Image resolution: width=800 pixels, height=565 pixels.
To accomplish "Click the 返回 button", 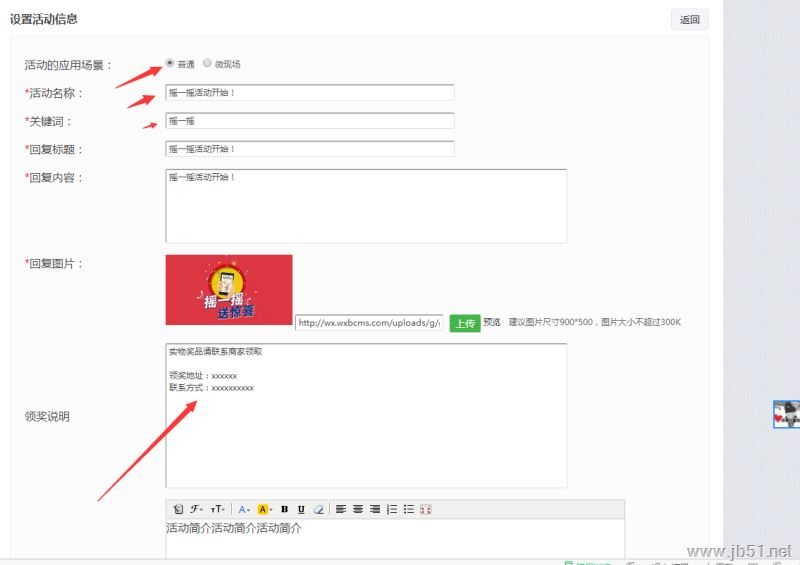I will pos(689,19).
